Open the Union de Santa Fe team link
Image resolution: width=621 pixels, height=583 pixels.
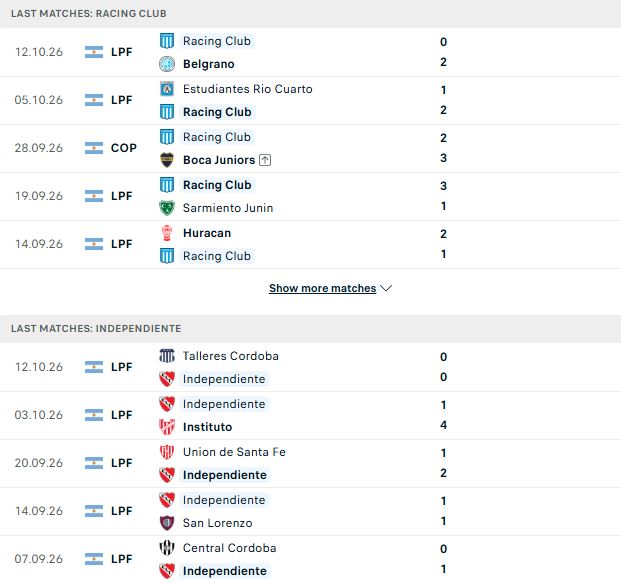click(234, 452)
